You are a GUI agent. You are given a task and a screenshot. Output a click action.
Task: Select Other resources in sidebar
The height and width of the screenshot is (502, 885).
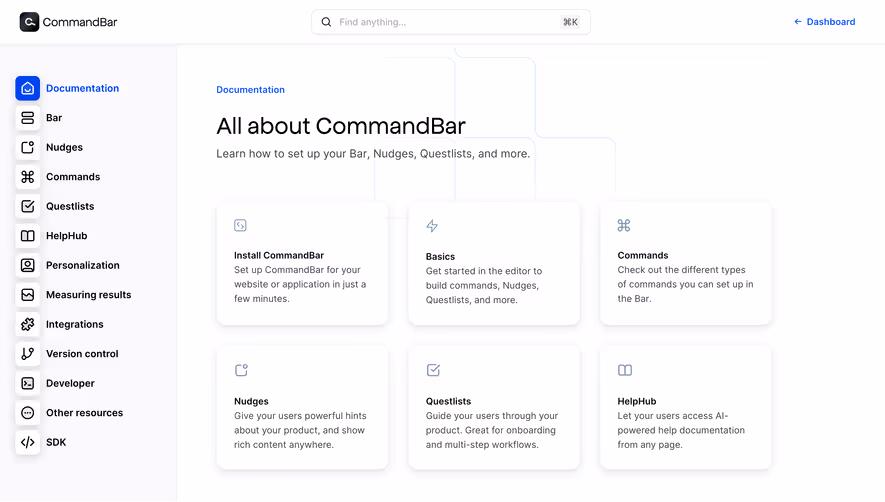click(x=85, y=413)
